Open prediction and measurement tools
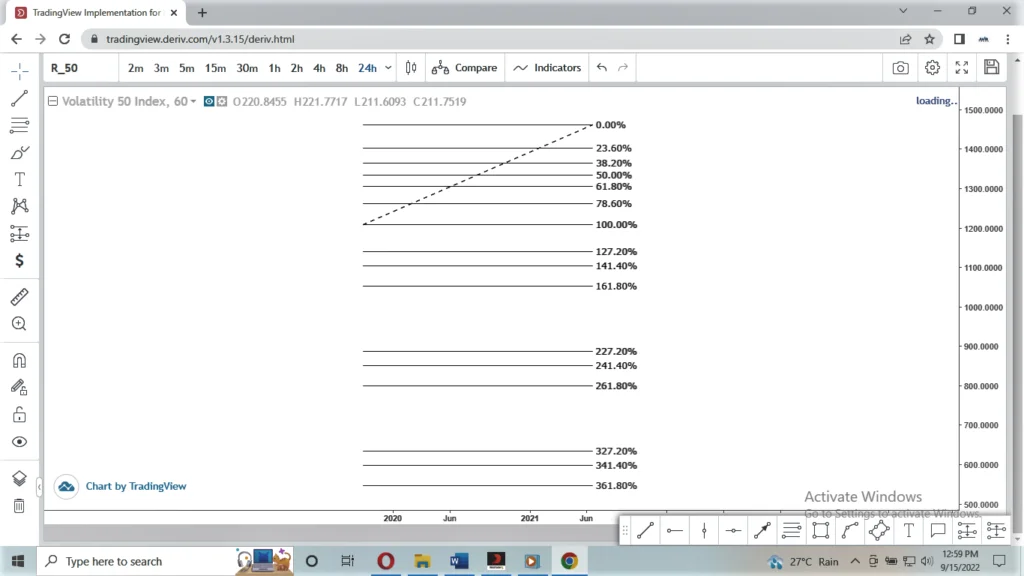Viewport: 1024px width, 576px height. pos(20,234)
